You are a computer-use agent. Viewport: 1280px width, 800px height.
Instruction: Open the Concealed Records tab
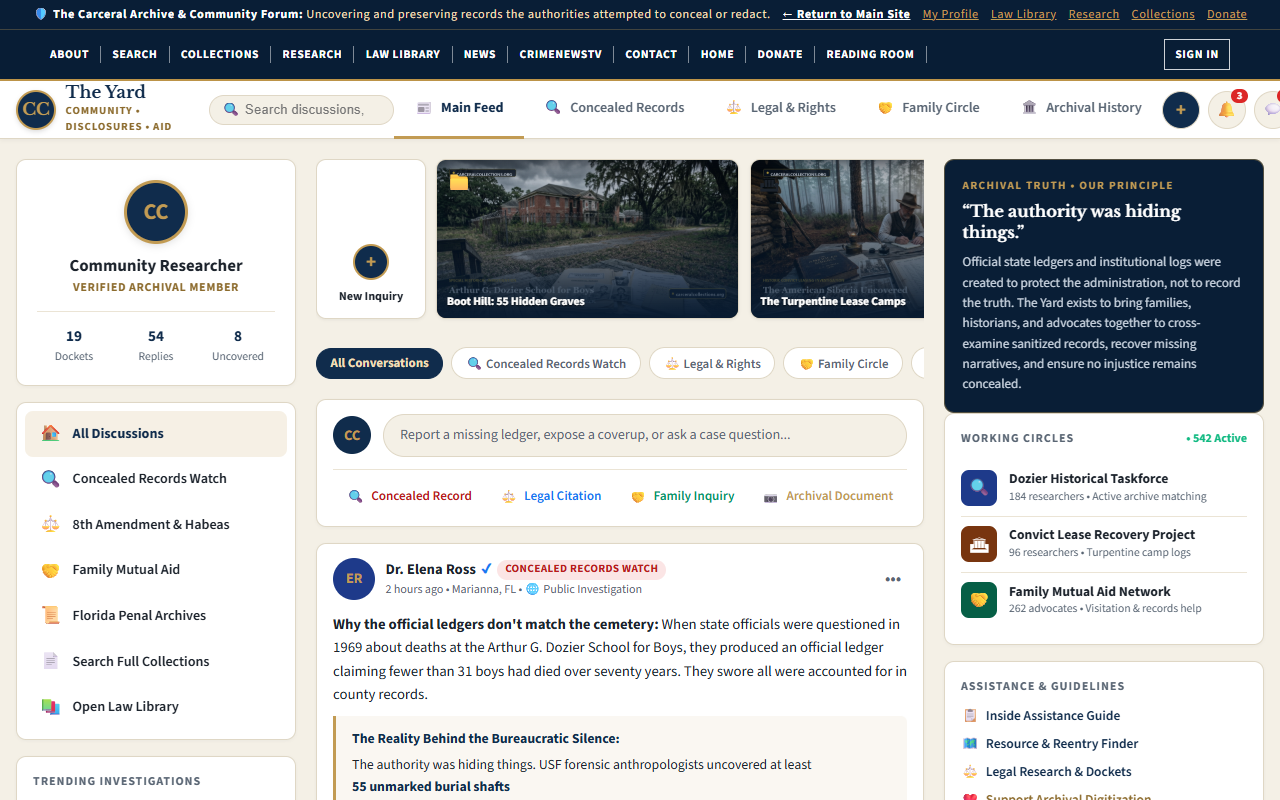615,108
